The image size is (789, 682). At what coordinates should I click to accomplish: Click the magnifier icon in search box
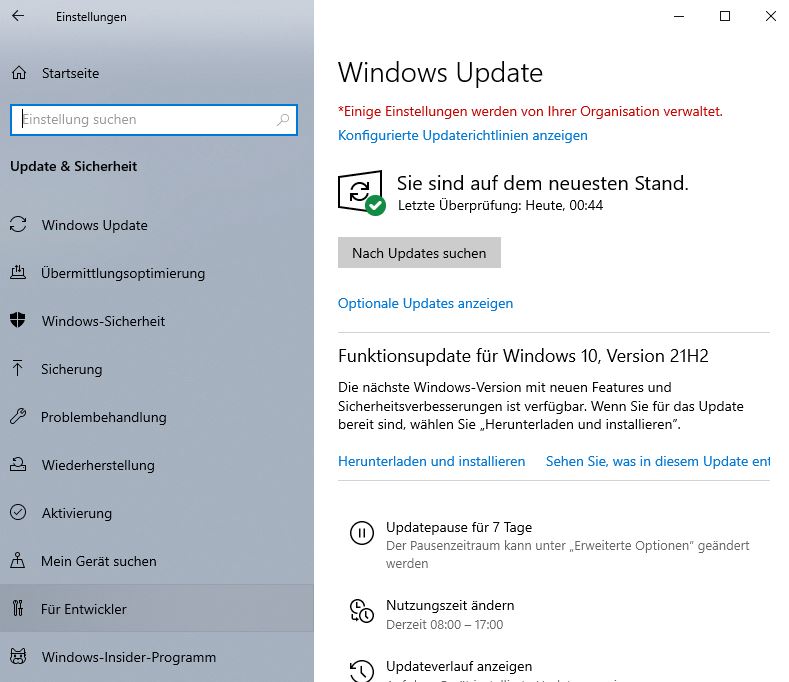[283, 120]
